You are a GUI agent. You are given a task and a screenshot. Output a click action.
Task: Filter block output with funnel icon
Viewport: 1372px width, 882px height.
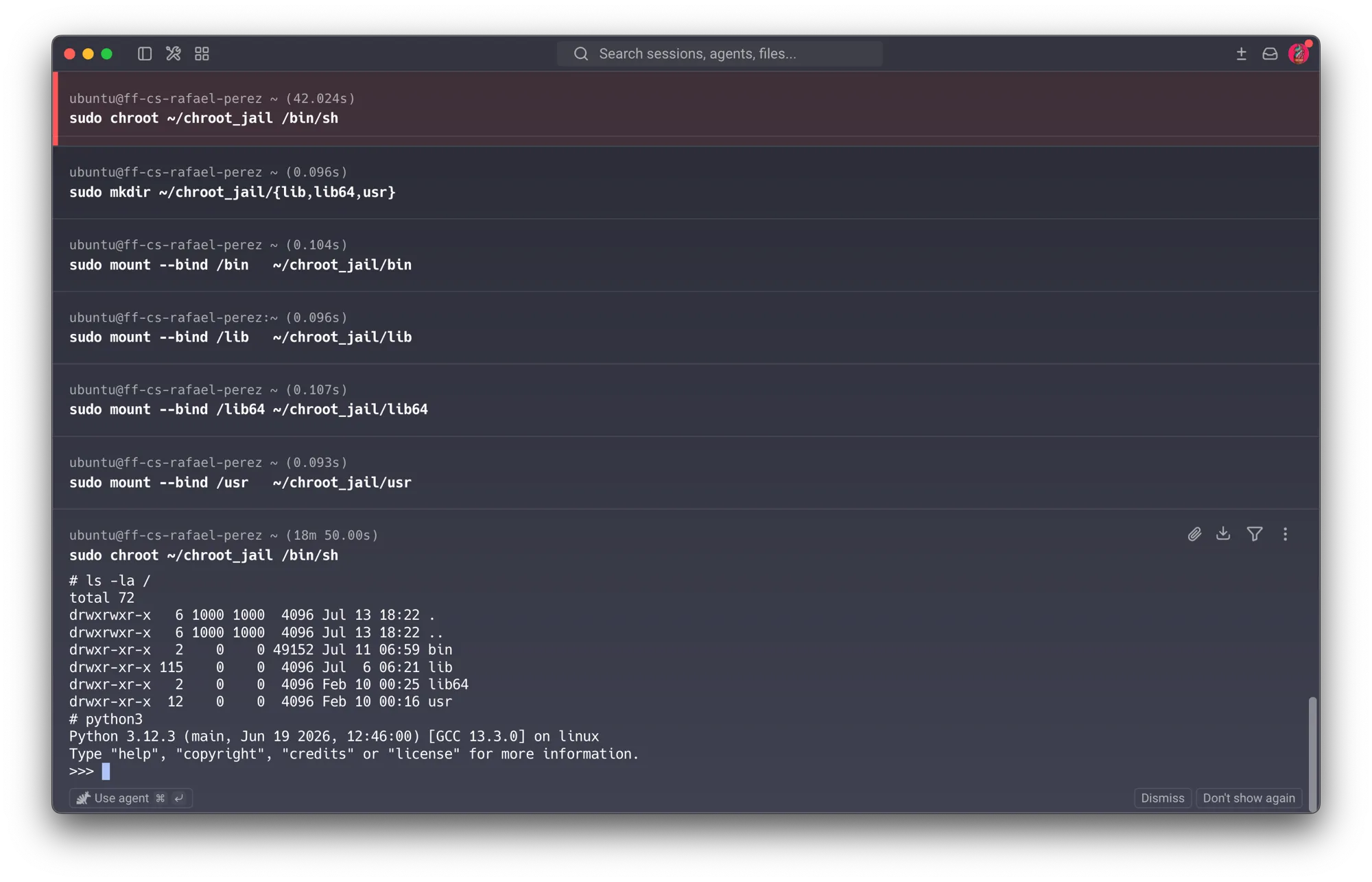click(1255, 534)
